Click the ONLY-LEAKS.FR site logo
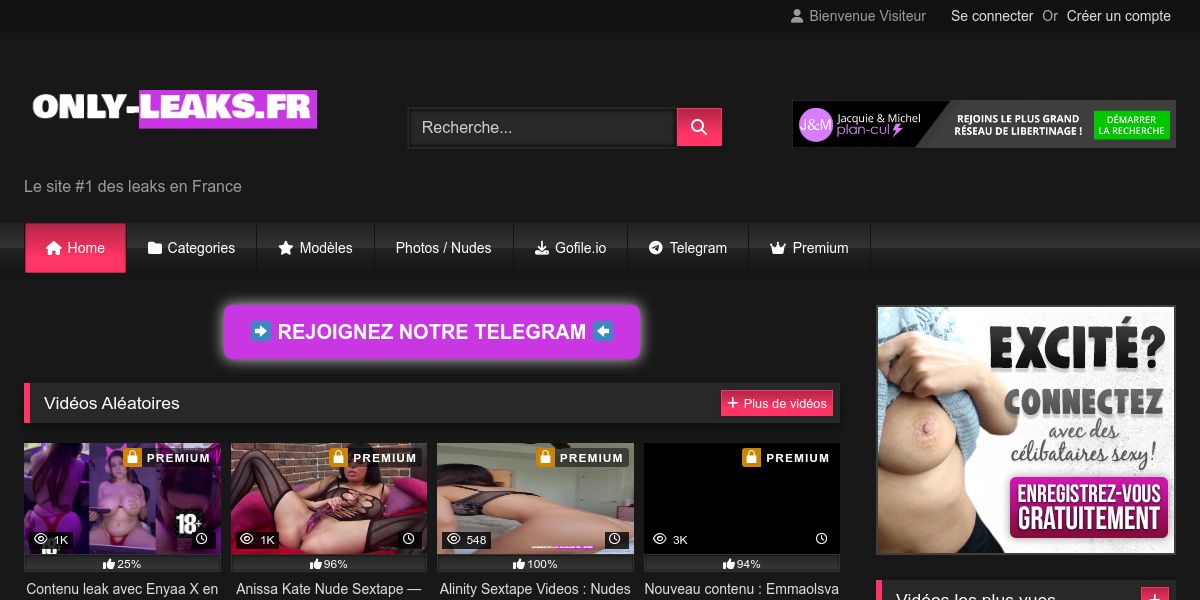Viewport: 1200px width, 600px height. click(x=174, y=108)
